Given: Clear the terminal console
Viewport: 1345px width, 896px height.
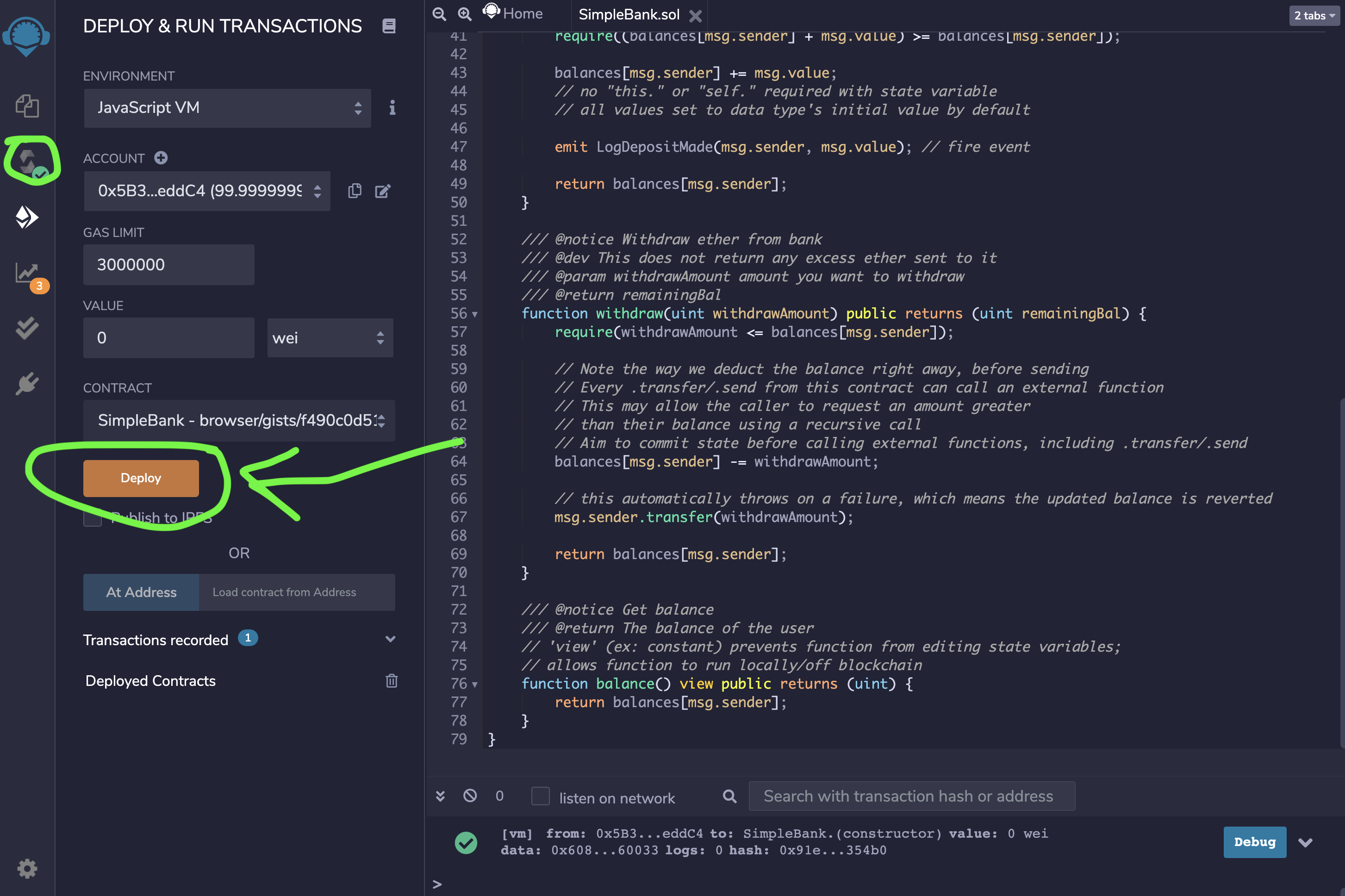Looking at the screenshot, I should point(469,796).
